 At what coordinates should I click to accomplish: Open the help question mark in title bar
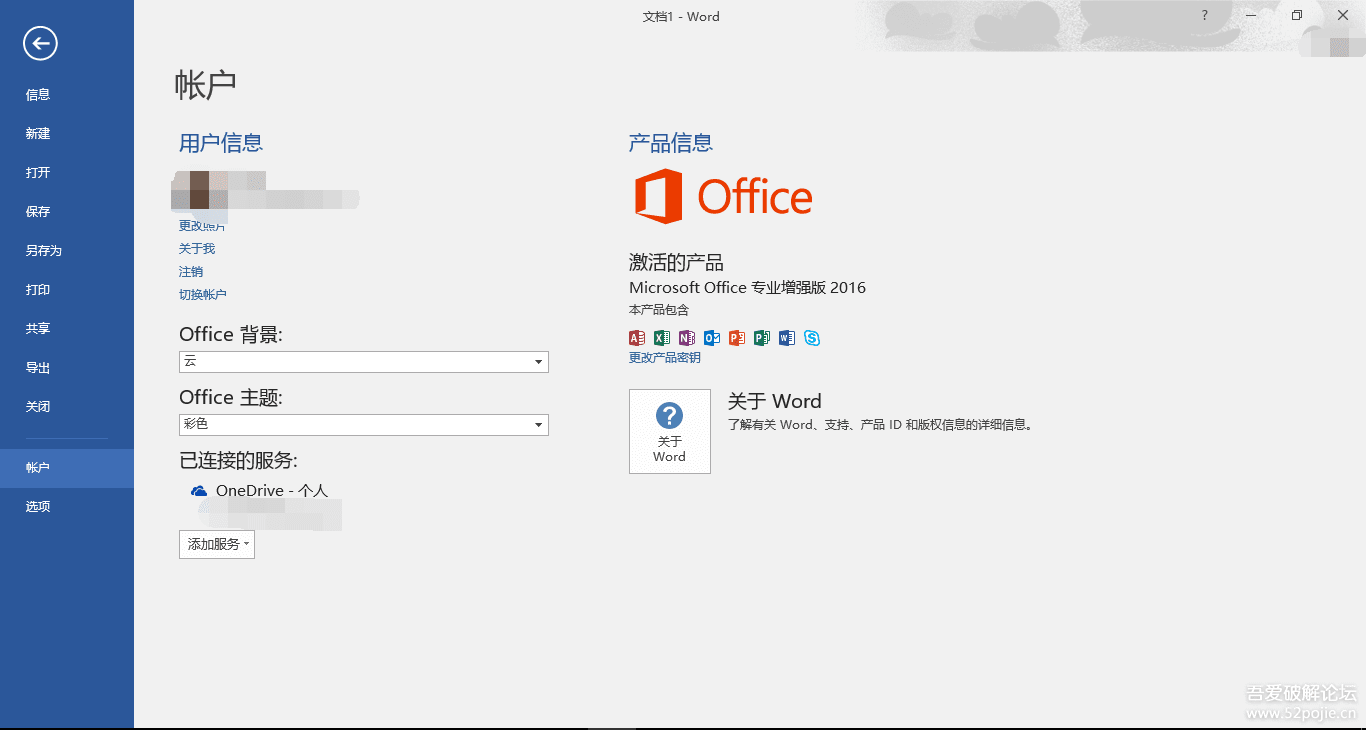pos(1205,16)
